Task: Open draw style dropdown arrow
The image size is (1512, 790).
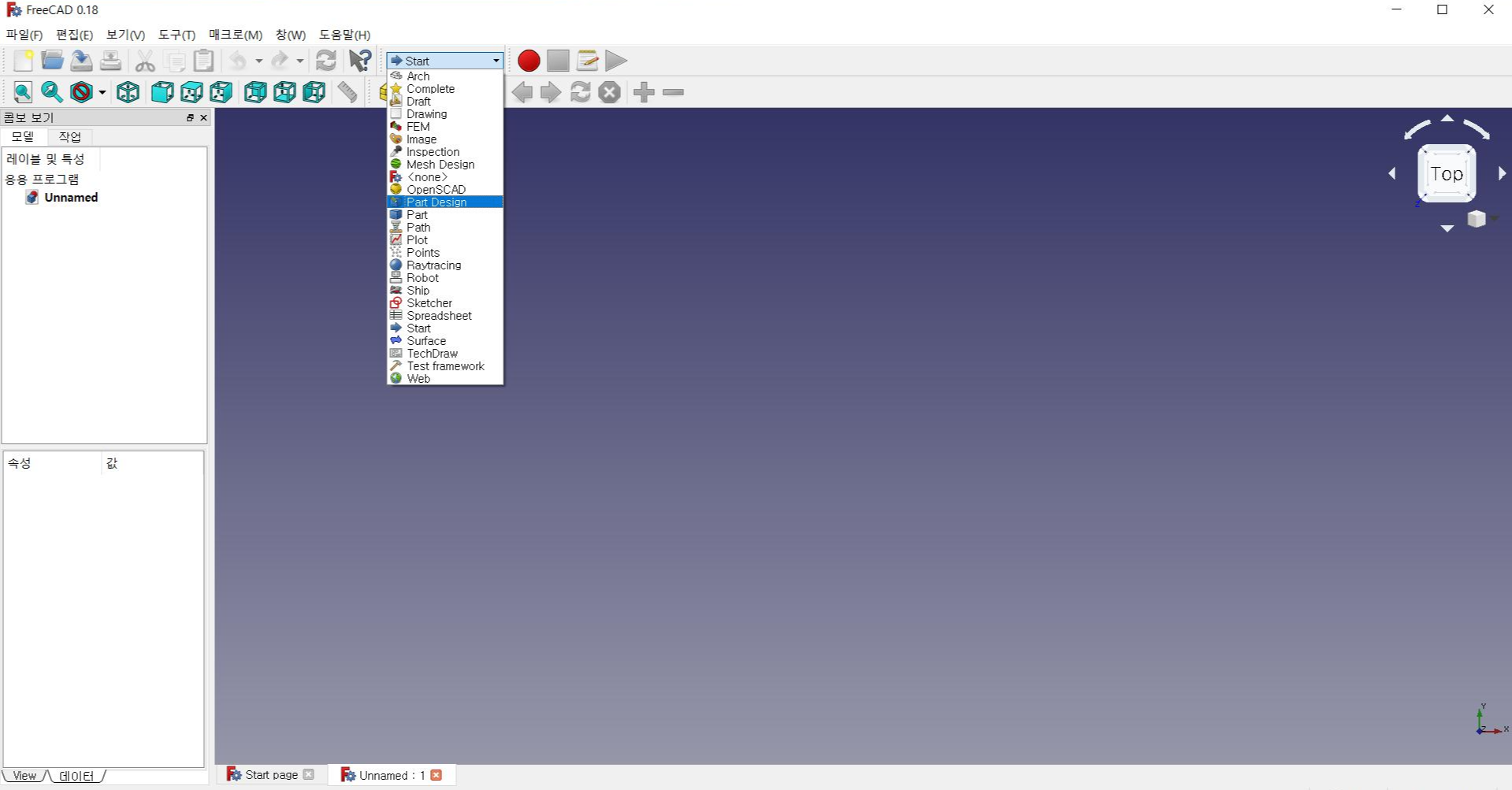Action: [102, 93]
